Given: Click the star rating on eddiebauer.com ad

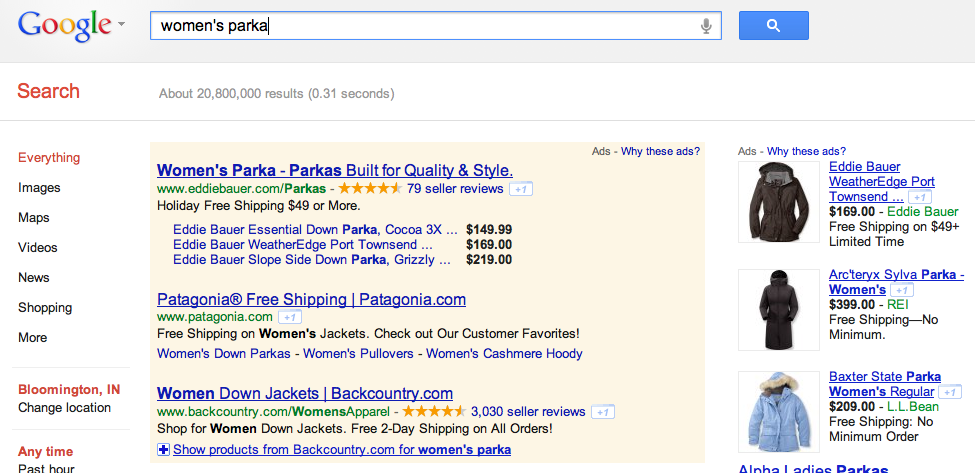Looking at the screenshot, I should tap(371, 188).
